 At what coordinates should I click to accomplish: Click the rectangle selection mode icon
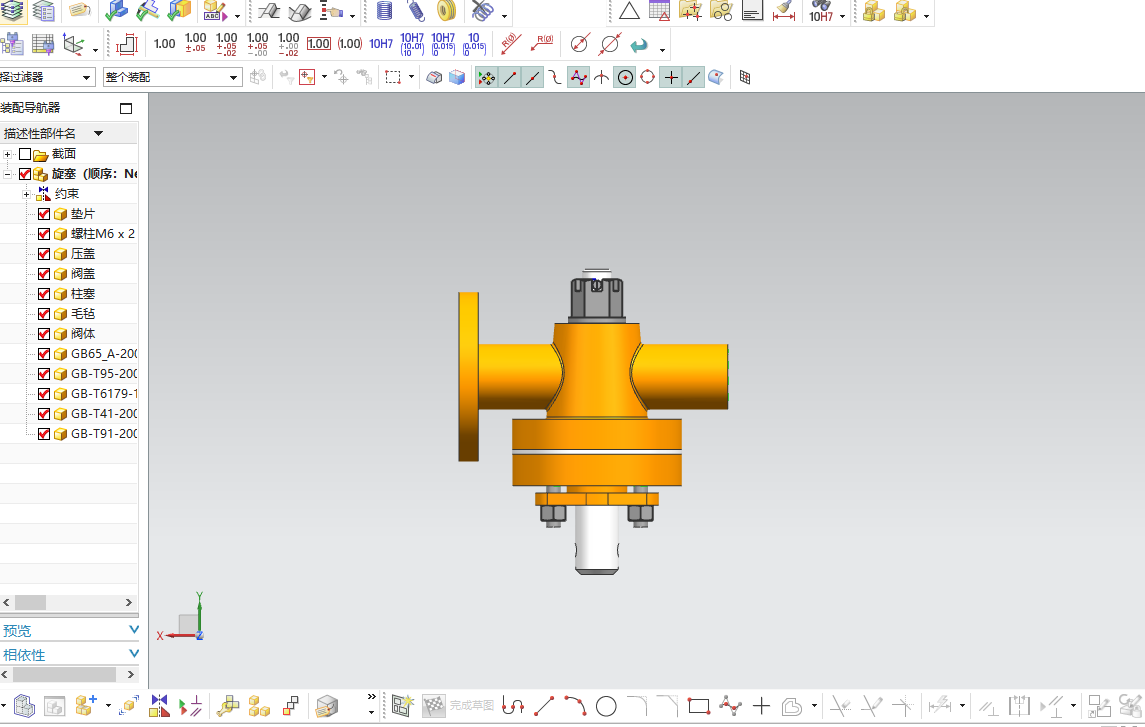[x=393, y=77]
